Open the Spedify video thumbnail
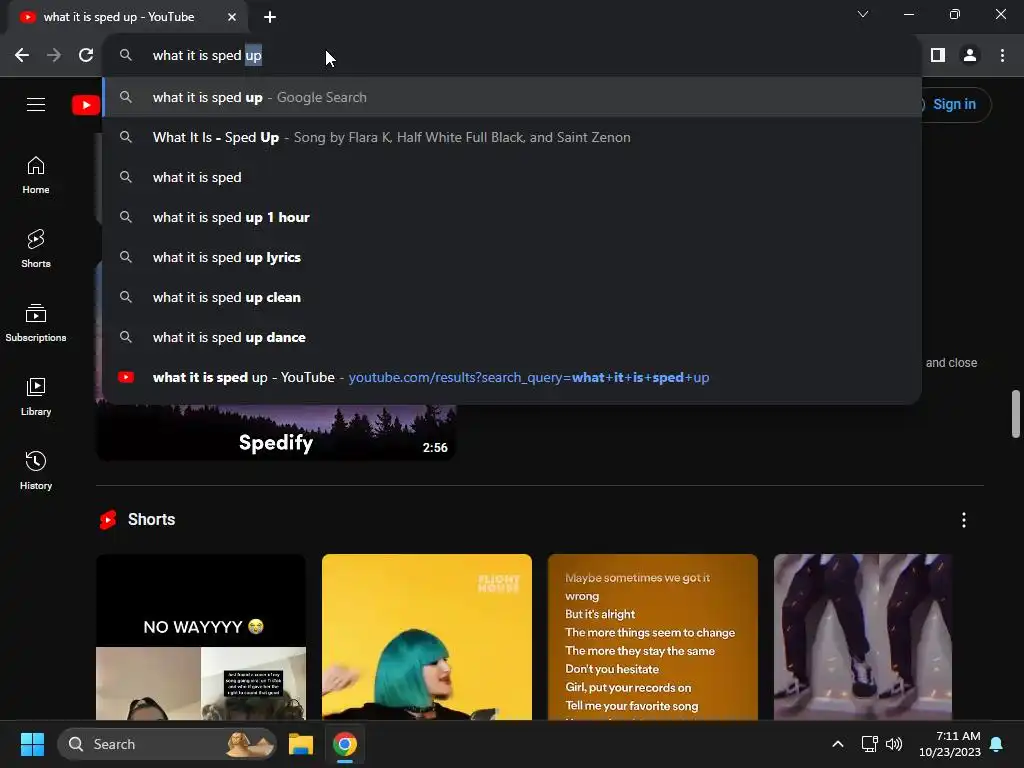This screenshot has width=1024, height=768. [276, 432]
